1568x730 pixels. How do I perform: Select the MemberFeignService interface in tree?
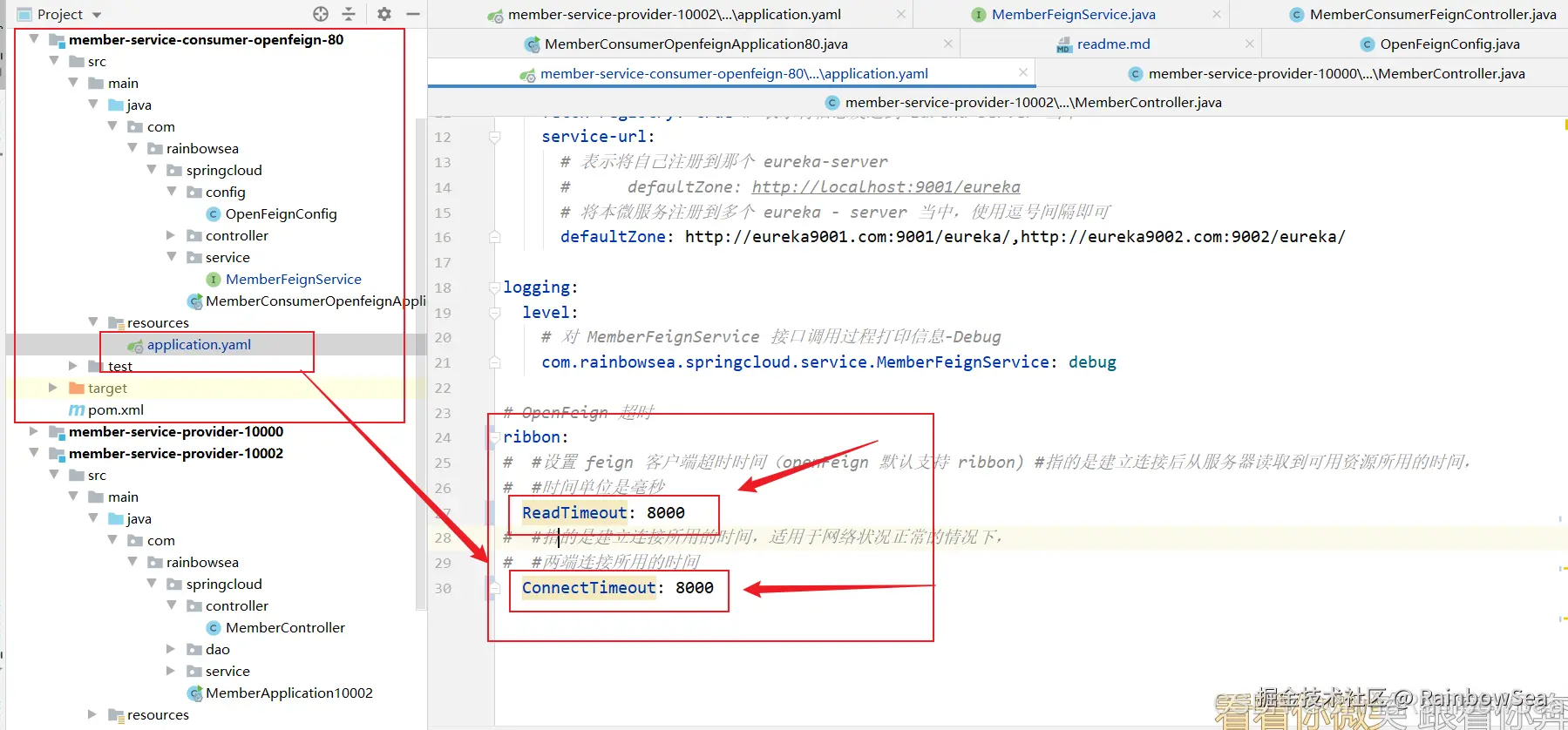click(294, 279)
